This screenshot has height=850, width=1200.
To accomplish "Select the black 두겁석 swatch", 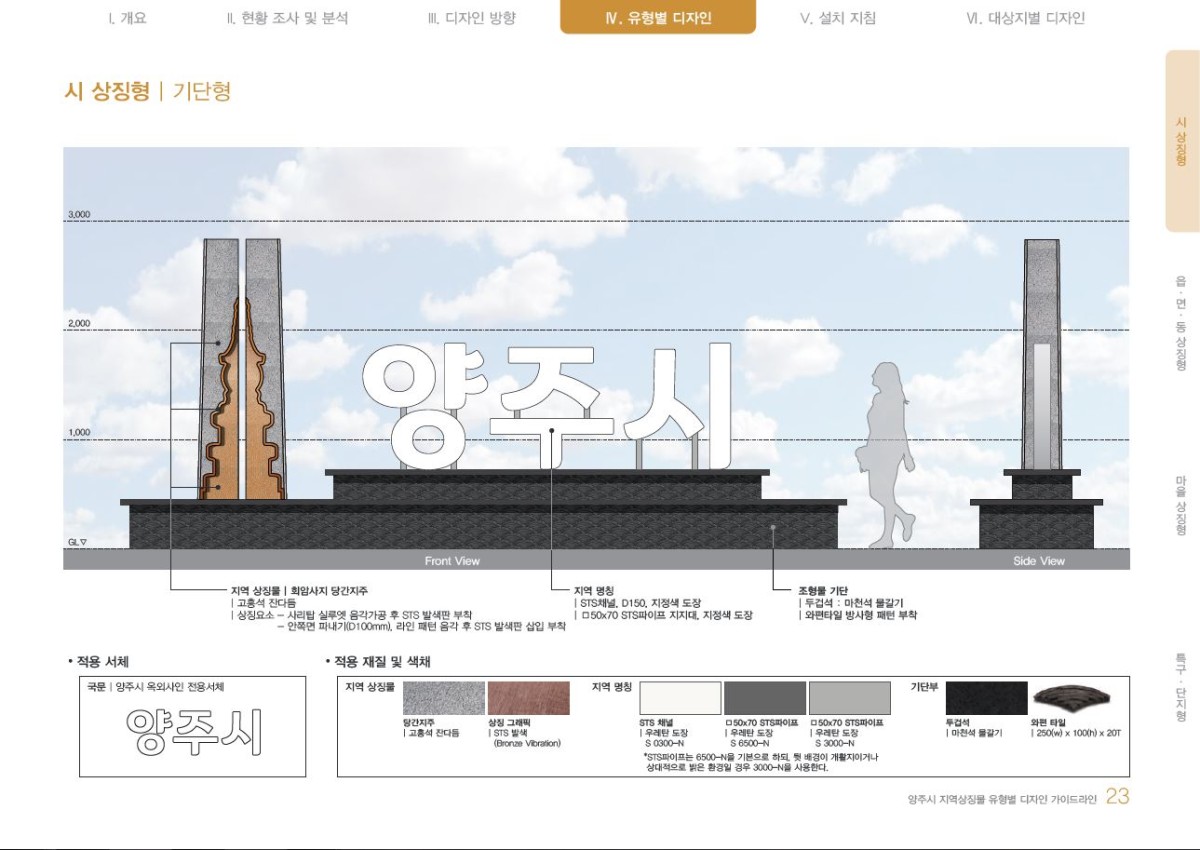I will click(986, 698).
